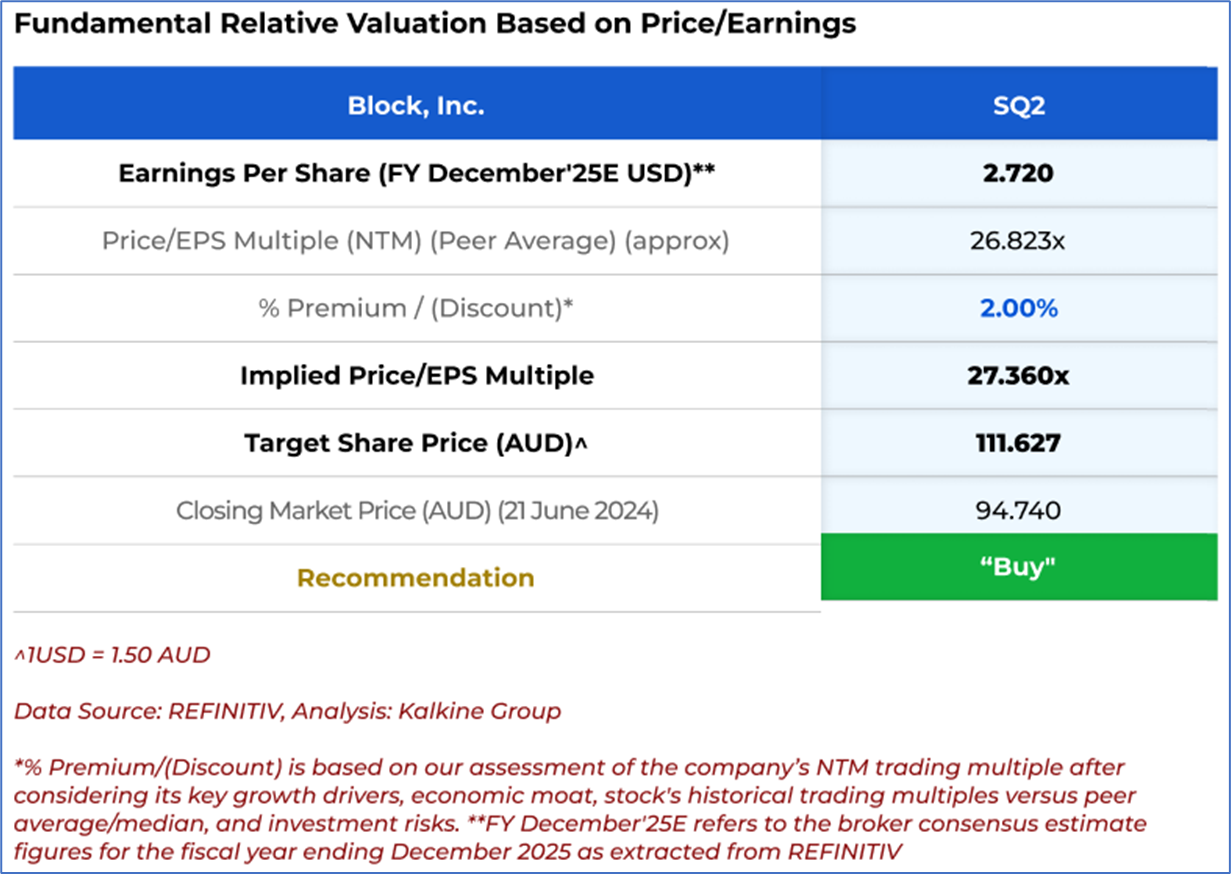Click the "SQ2" column header
1231x874 pixels.
point(1017,105)
